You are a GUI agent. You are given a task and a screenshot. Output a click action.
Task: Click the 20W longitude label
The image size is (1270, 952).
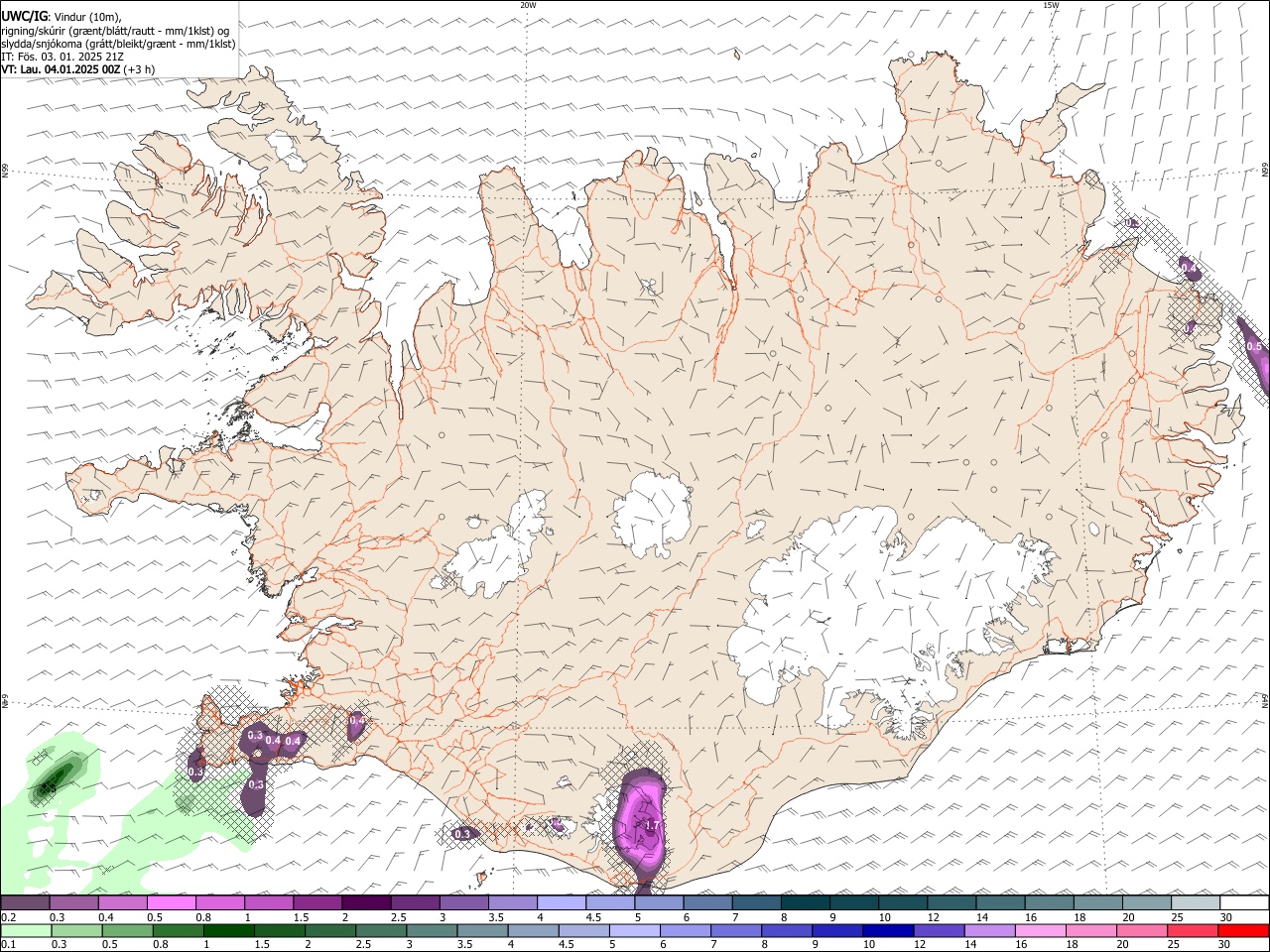(x=528, y=5)
